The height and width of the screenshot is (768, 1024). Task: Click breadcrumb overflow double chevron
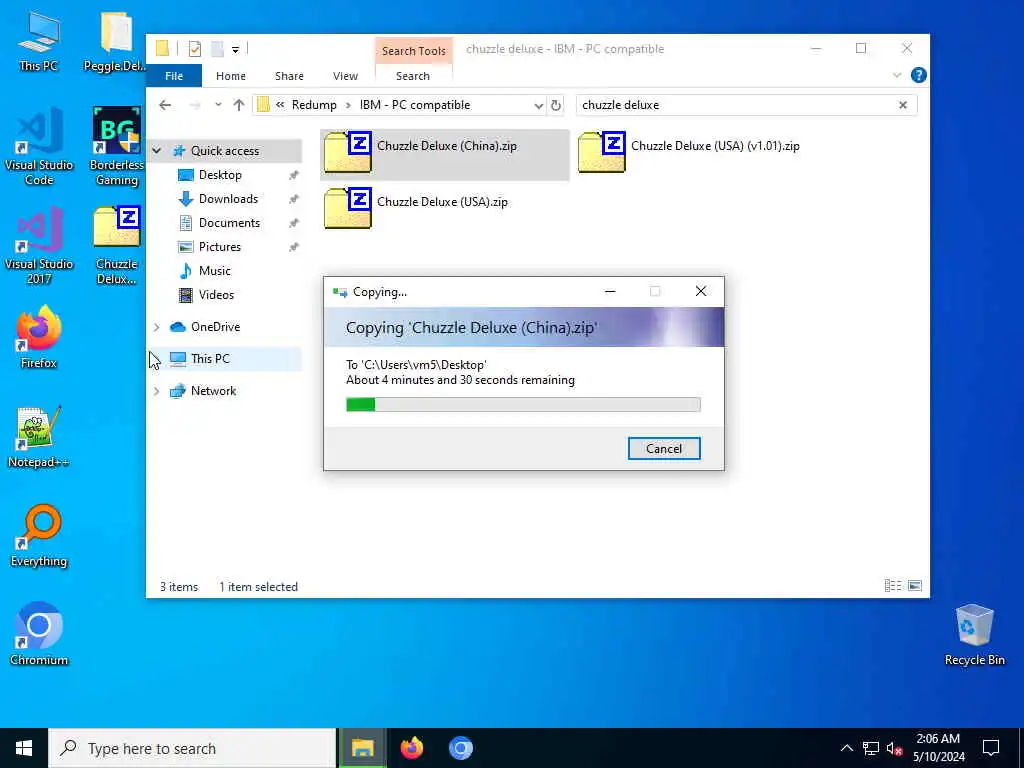280,105
